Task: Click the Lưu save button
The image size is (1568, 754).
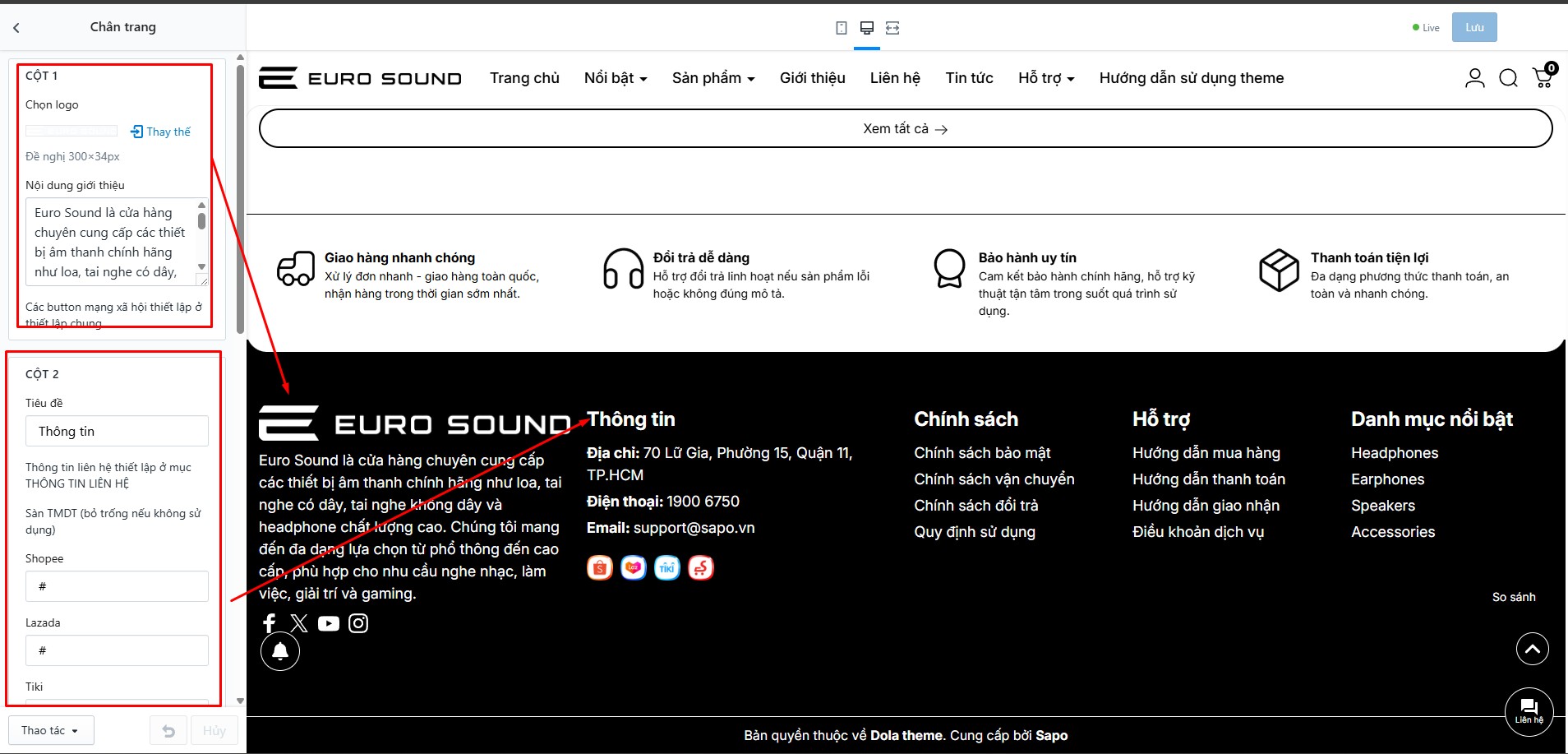Action: tap(1474, 27)
